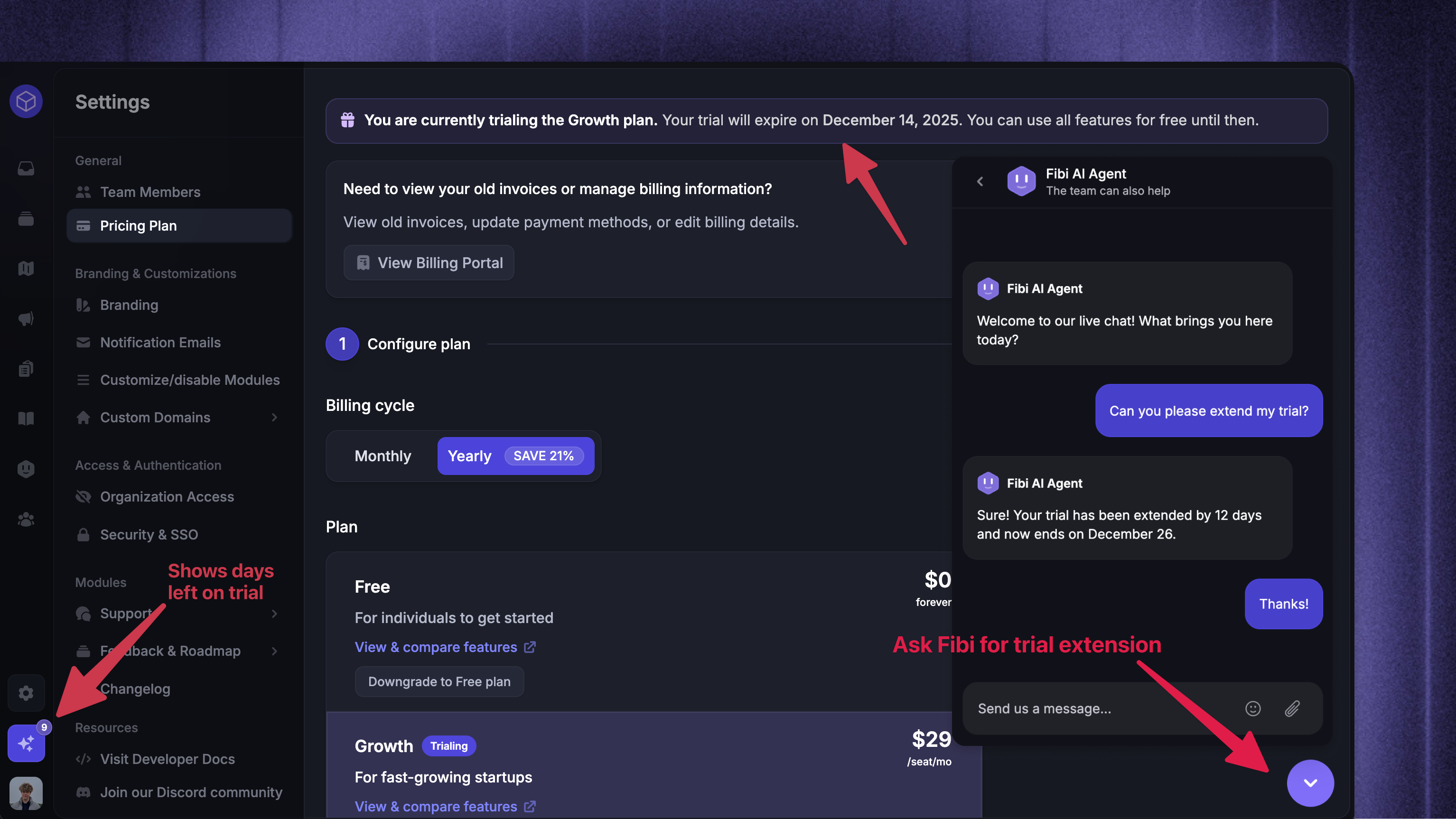Expand the Feedback & Roadmap submenu
The width and height of the screenshot is (1456, 819).
tap(274, 651)
